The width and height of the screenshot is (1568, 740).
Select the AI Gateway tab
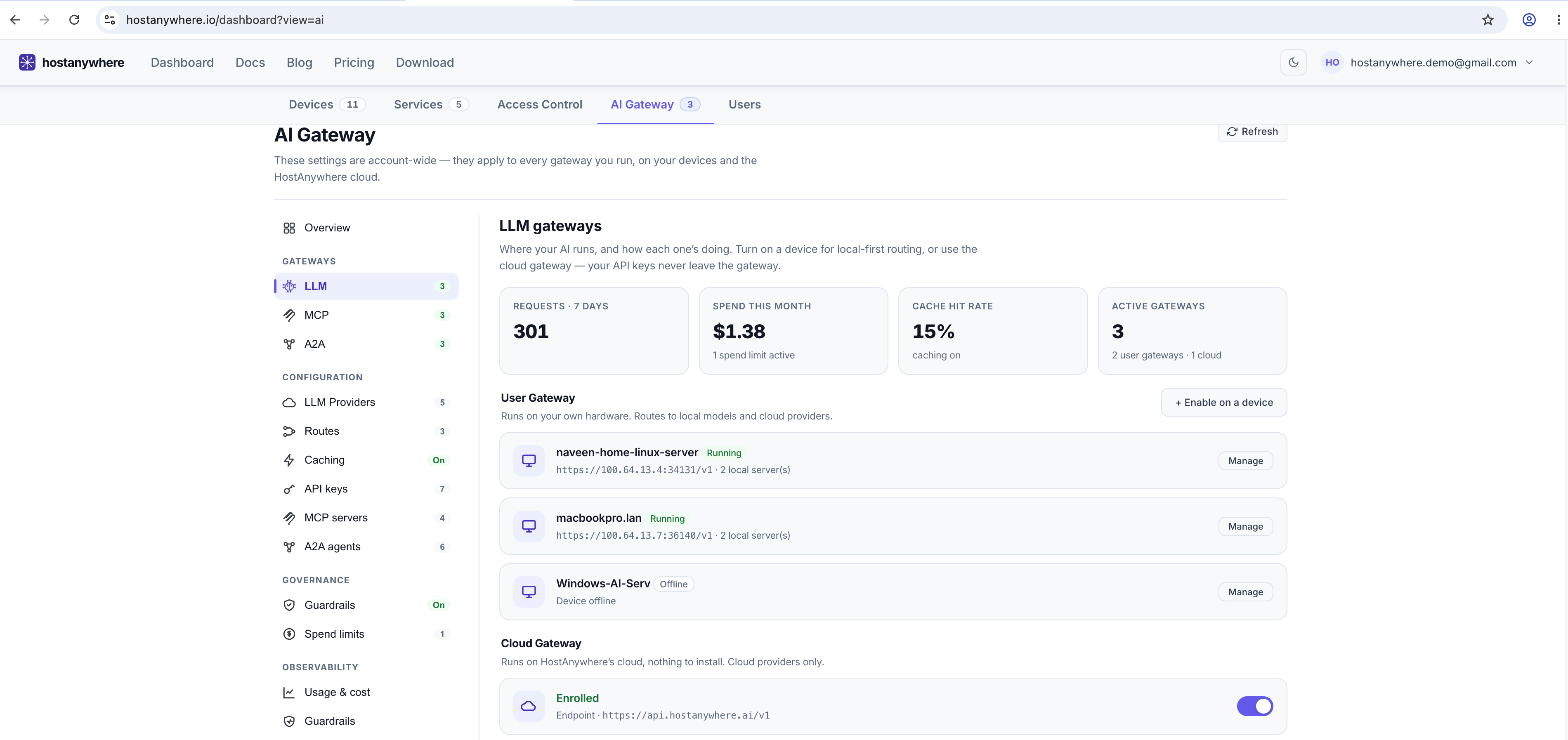(x=655, y=105)
